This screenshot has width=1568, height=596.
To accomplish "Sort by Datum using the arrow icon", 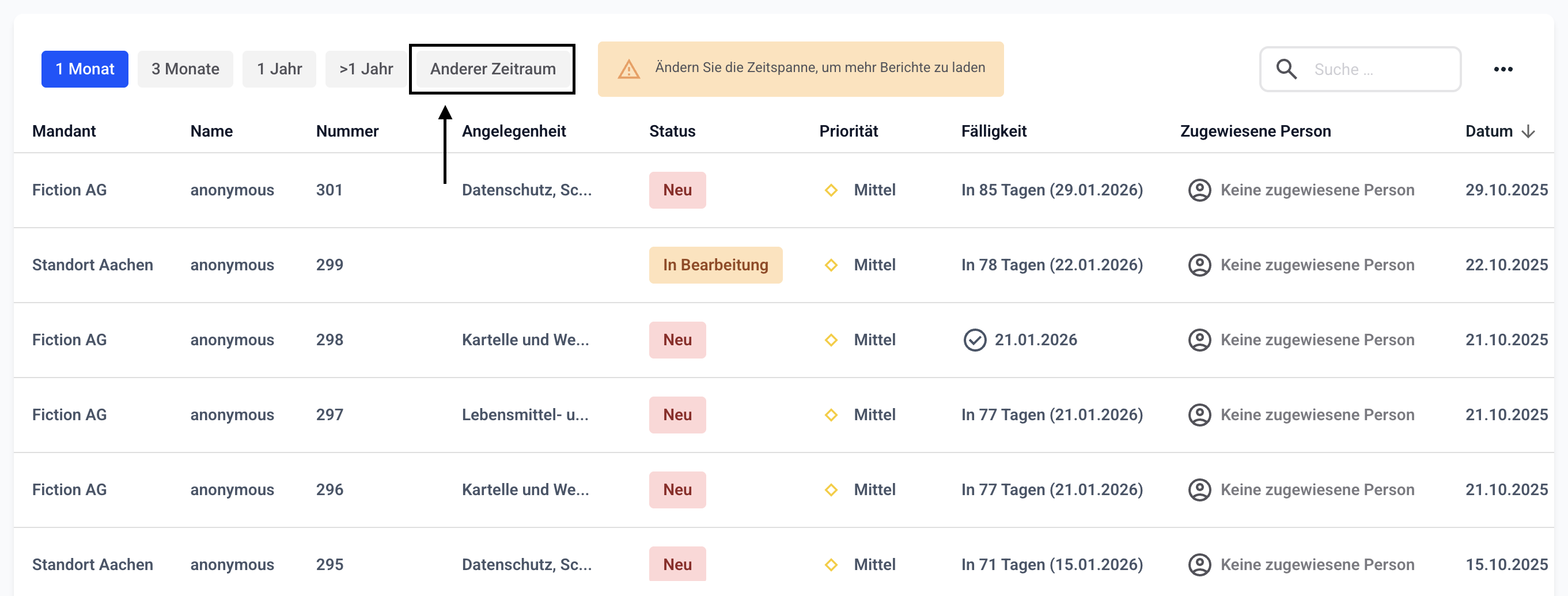I will [x=1528, y=131].
